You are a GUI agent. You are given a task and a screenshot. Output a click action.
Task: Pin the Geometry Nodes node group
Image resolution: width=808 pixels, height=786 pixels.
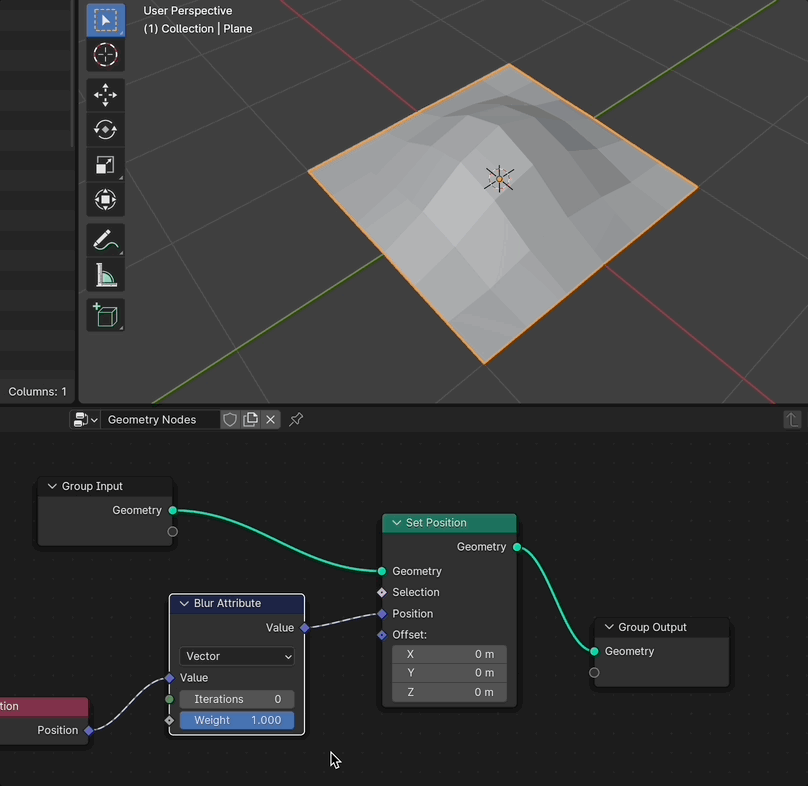(295, 419)
